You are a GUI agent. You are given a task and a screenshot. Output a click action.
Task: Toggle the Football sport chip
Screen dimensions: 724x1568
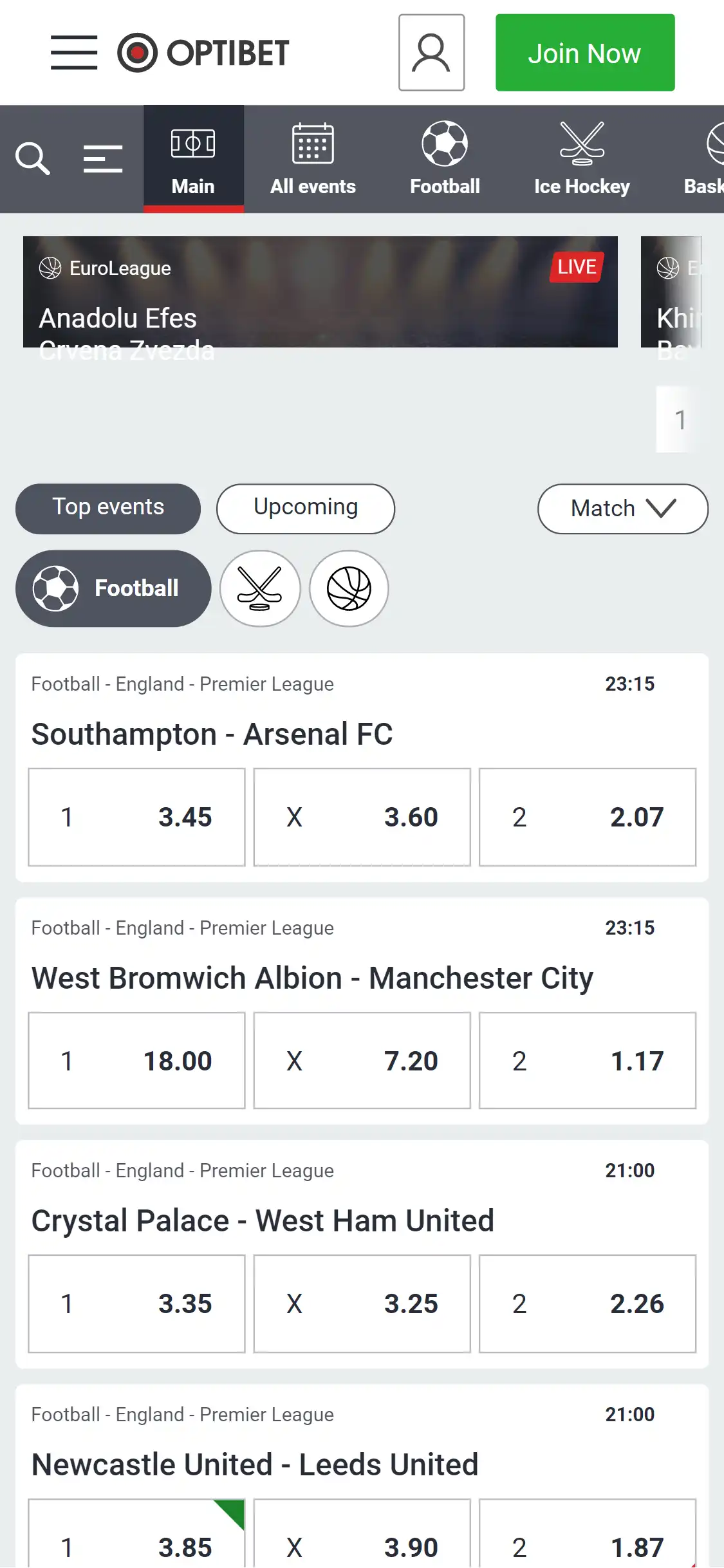point(113,588)
